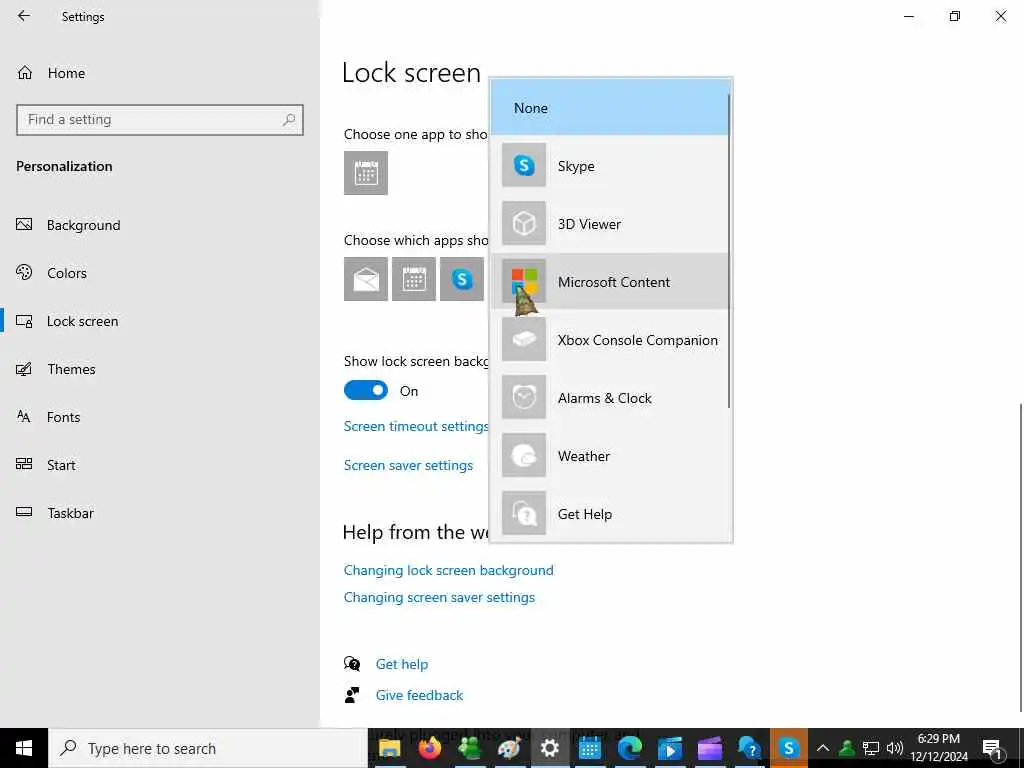The image size is (1024, 768).
Task: Click the Alarms & Clock icon
Action: [x=524, y=397]
